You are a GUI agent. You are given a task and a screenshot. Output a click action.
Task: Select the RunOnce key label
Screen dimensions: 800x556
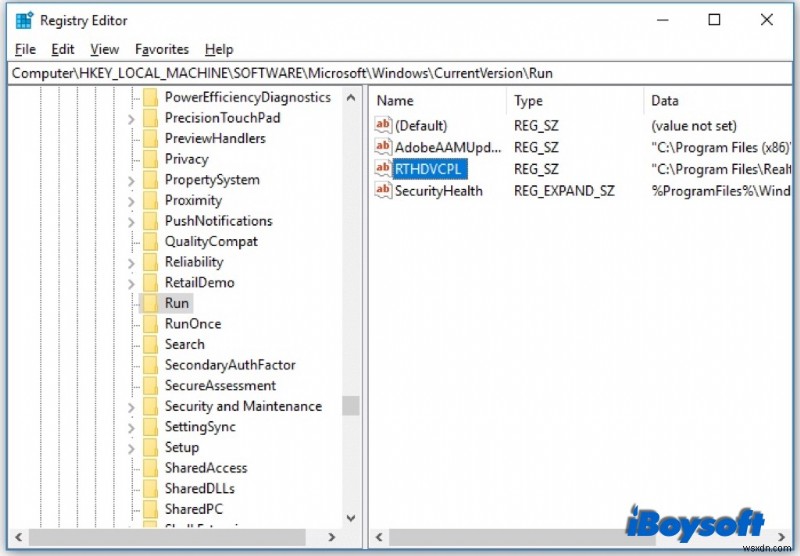coord(193,324)
